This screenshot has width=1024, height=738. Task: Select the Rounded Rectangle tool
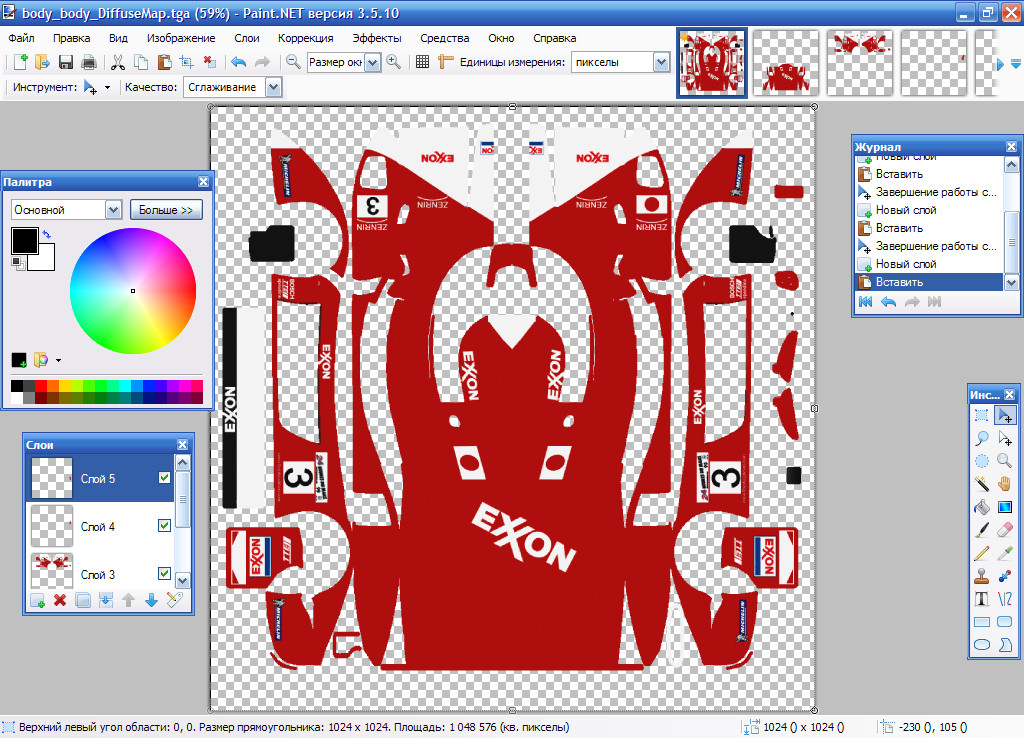point(1004,622)
